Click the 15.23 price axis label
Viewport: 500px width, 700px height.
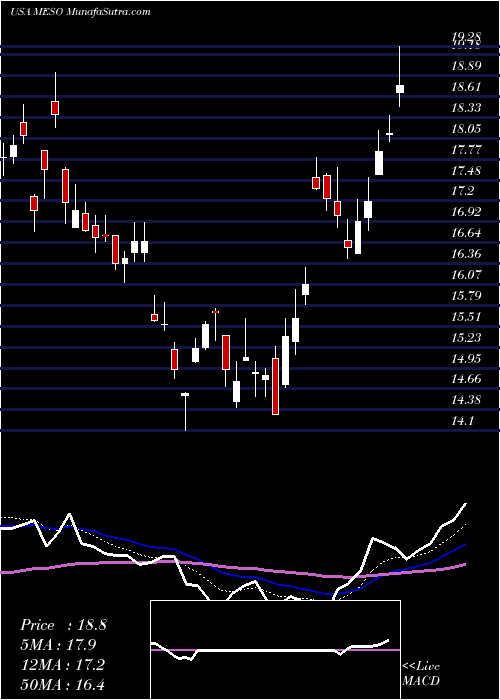tap(466, 337)
